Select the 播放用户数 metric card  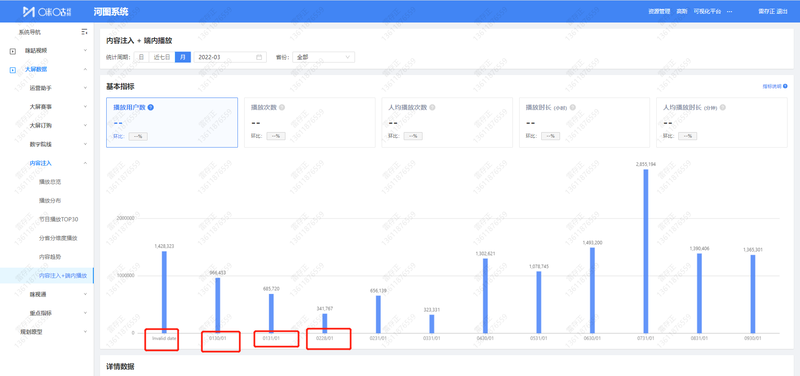tap(172, 122)
